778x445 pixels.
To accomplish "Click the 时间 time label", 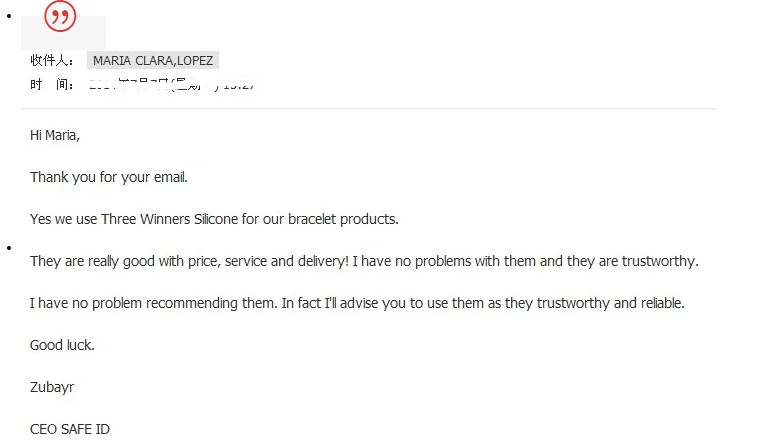I will pyautogui.click(x=52, y=85).
